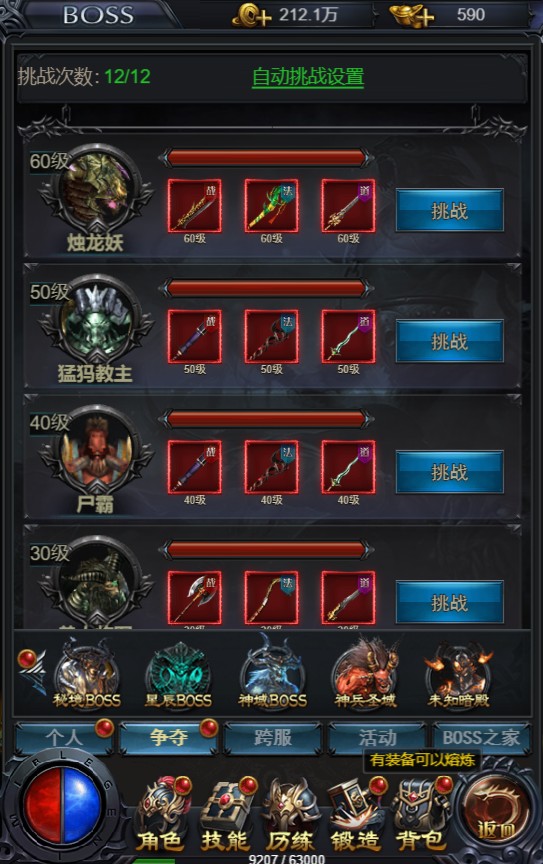Switch to the 跨服 tab
Viewport: 543px width, 864px height.
[272, 738]
